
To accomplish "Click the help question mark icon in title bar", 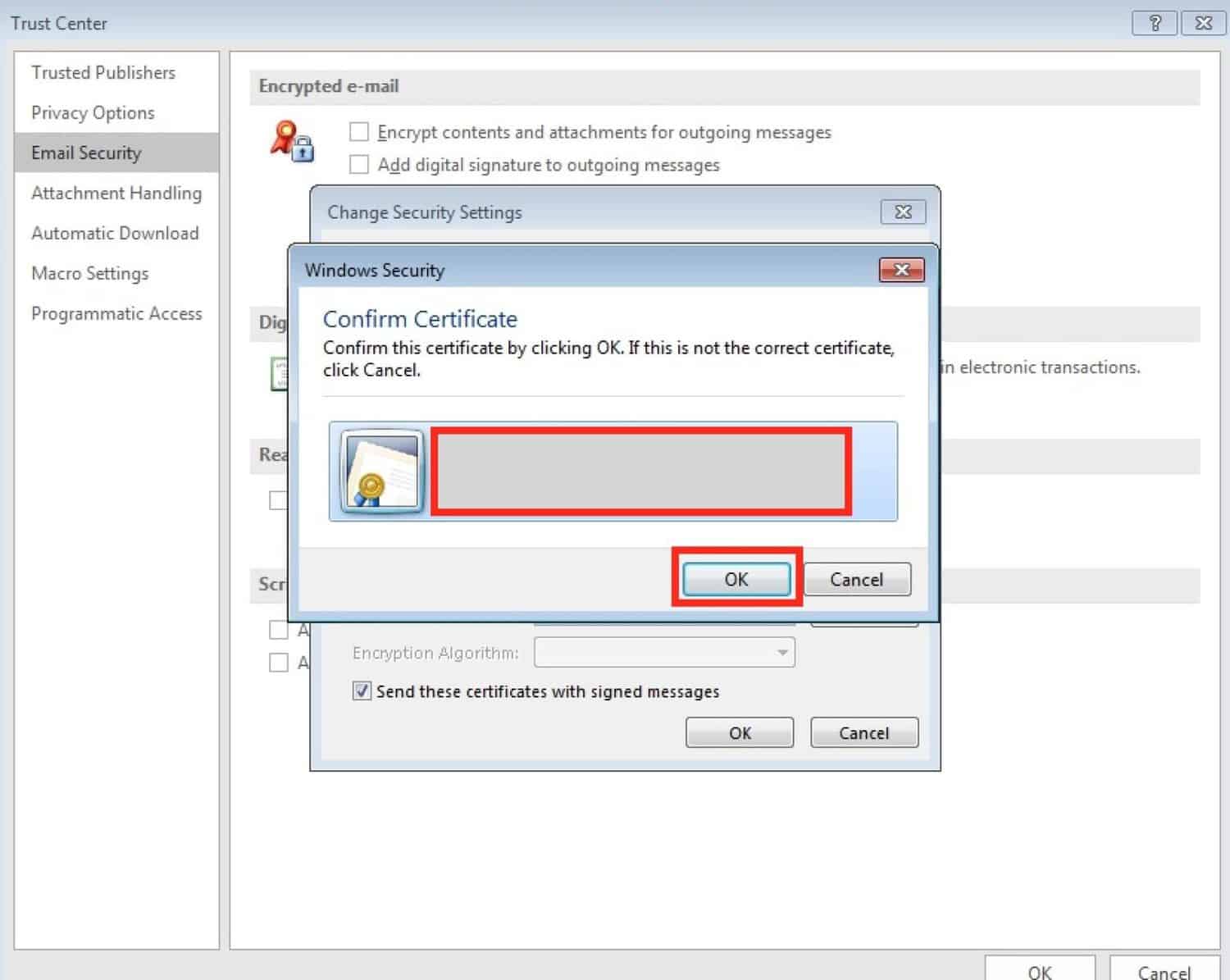I will coord(1153,23).
